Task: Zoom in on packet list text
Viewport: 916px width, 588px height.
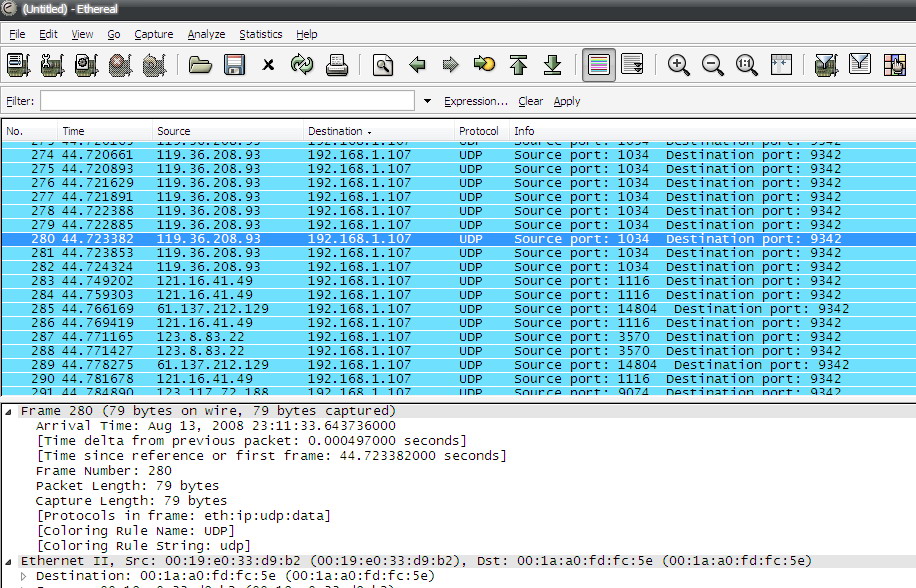Action: click(x=679, y=65)
